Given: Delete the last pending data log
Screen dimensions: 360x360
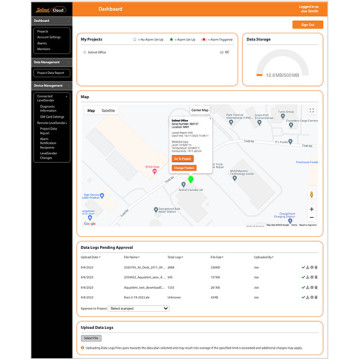Looking at the screenshot, I should point(316,297).
